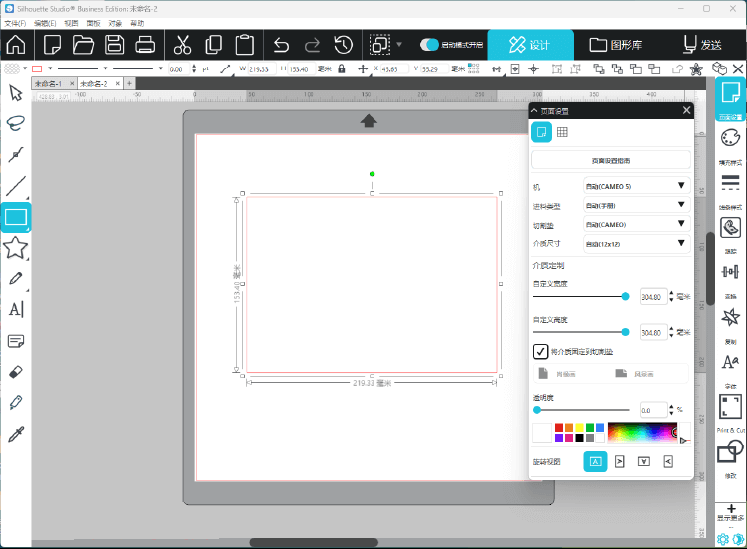Open the Help menu
Screen dimensions: 747x549
coord(137,23)
